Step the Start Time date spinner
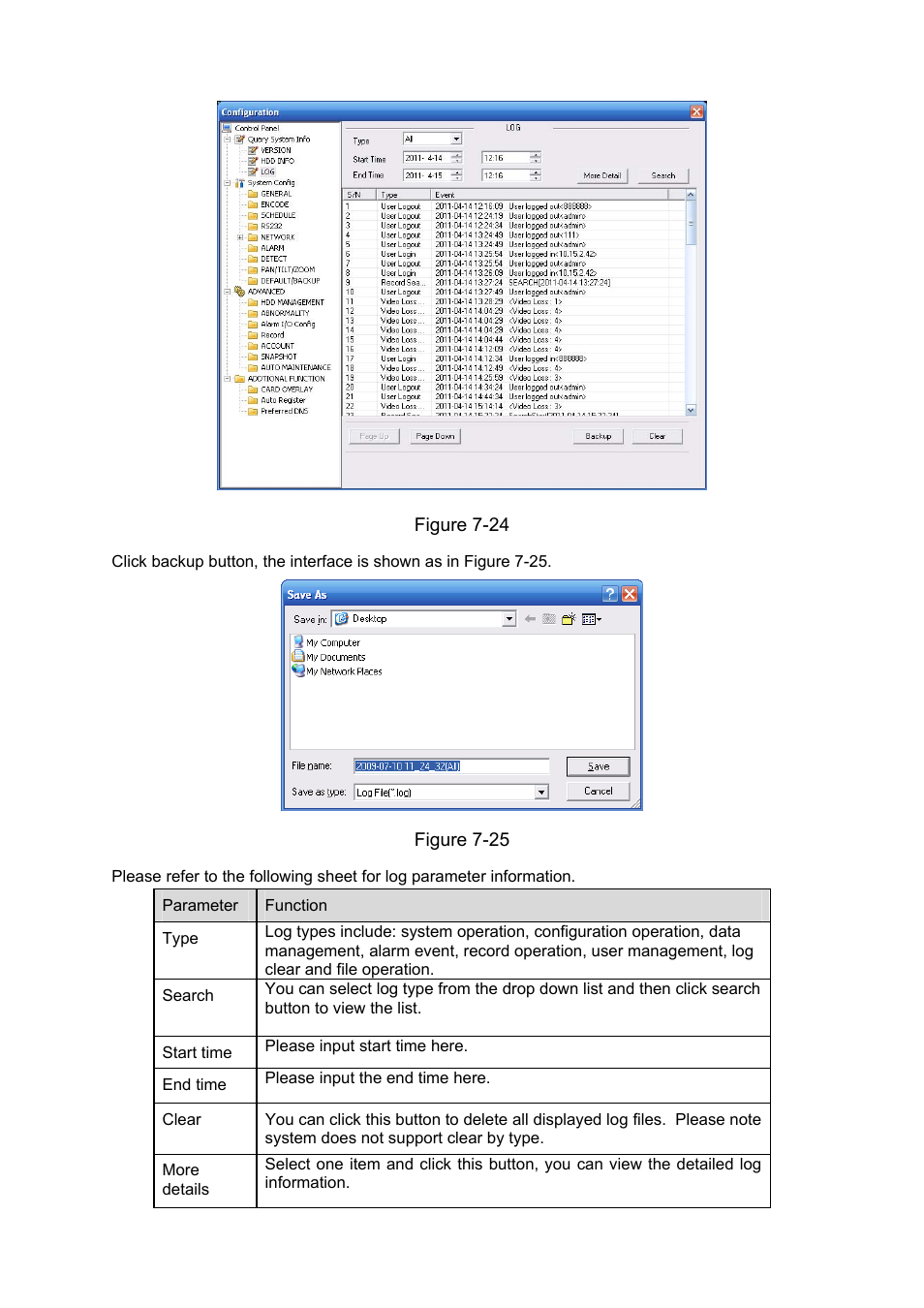 click(x=457, y=158)
